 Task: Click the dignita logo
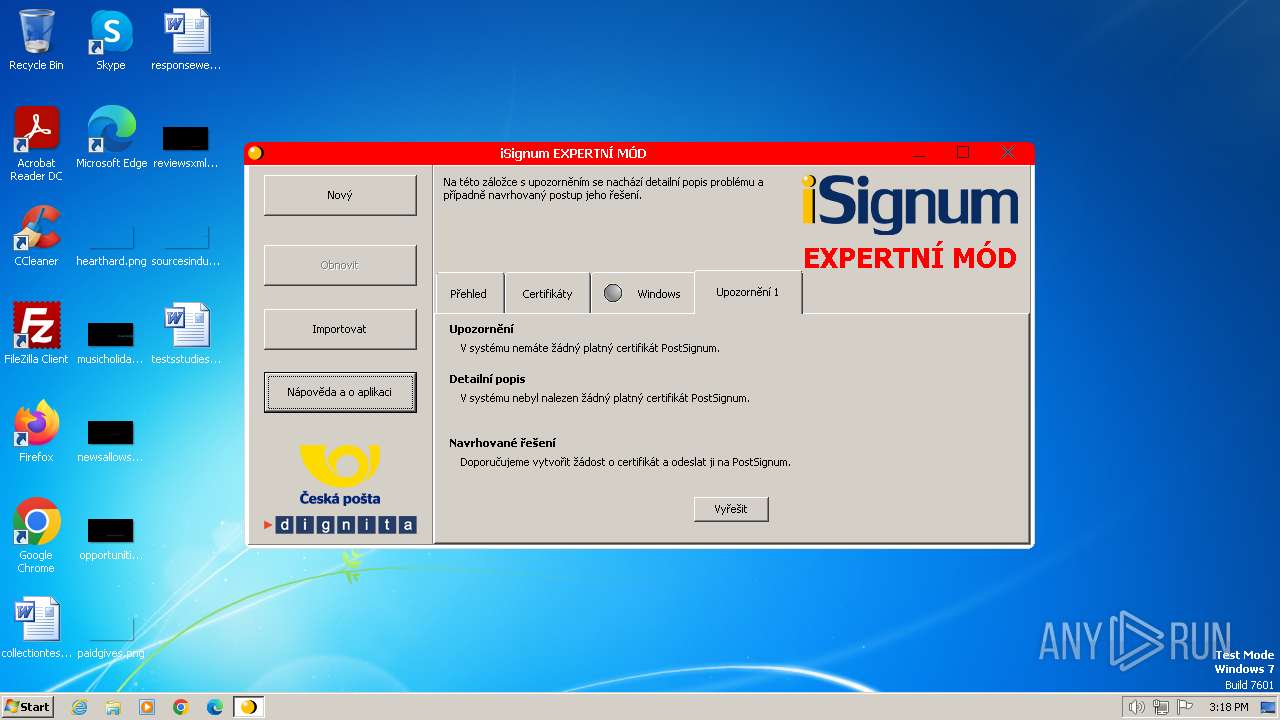tap(340, 525)
